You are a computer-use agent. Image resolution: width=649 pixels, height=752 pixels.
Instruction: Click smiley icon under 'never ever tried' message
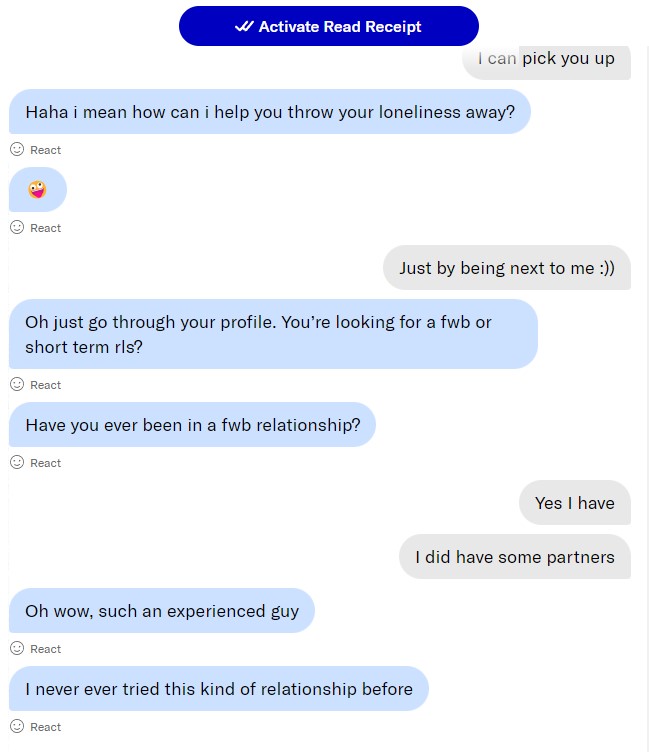click(x=17, y=726)
